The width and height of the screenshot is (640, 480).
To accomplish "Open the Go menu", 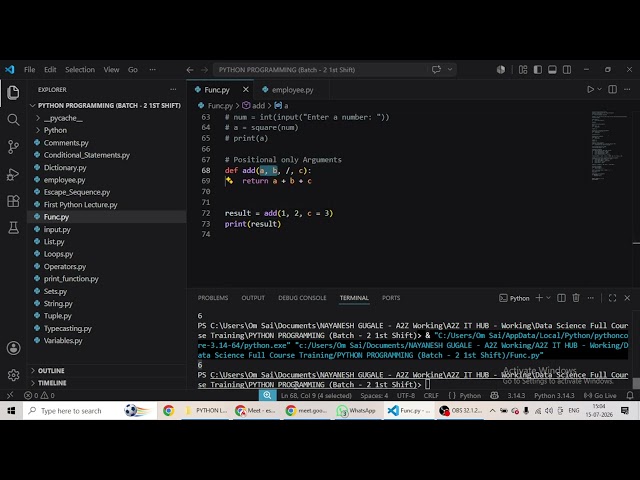I will pos(133,70).
